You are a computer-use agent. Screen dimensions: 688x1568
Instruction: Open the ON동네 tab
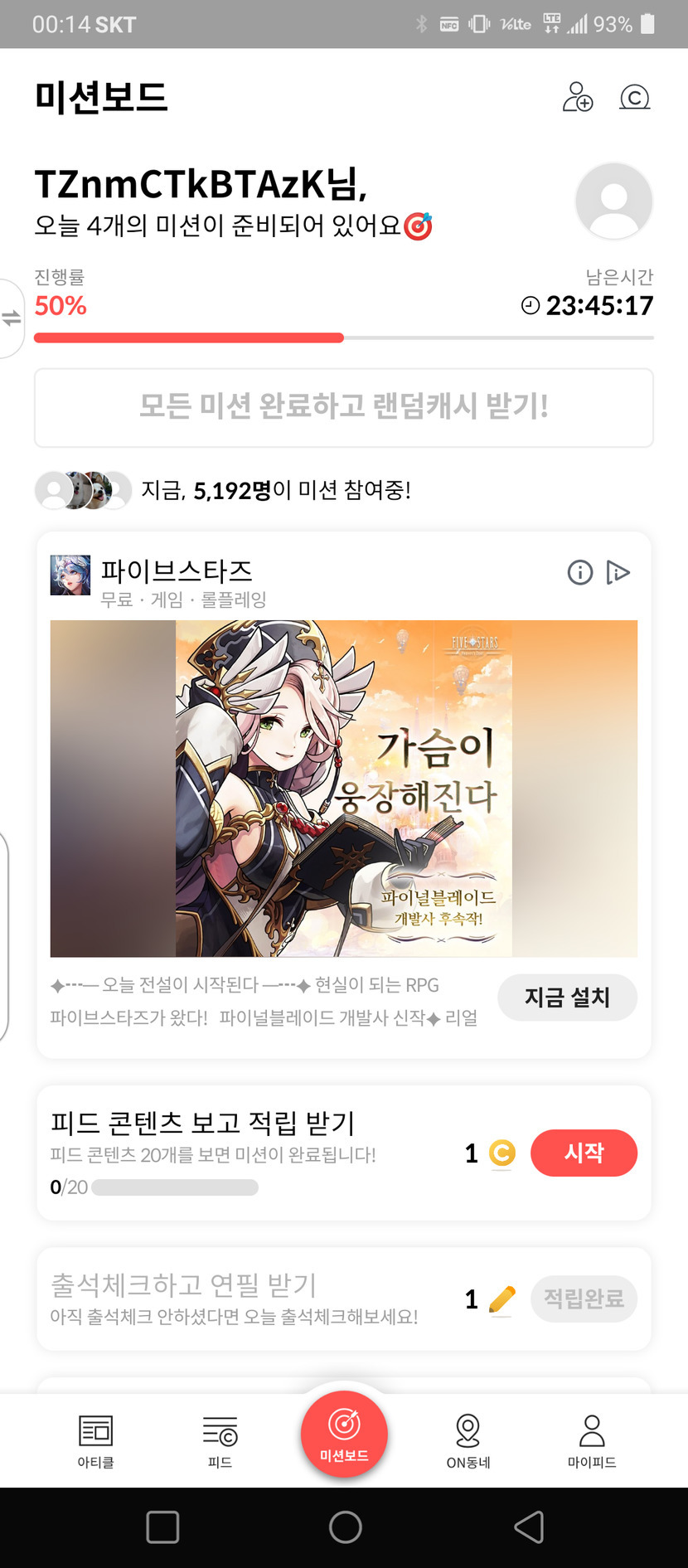(468, 1441)
